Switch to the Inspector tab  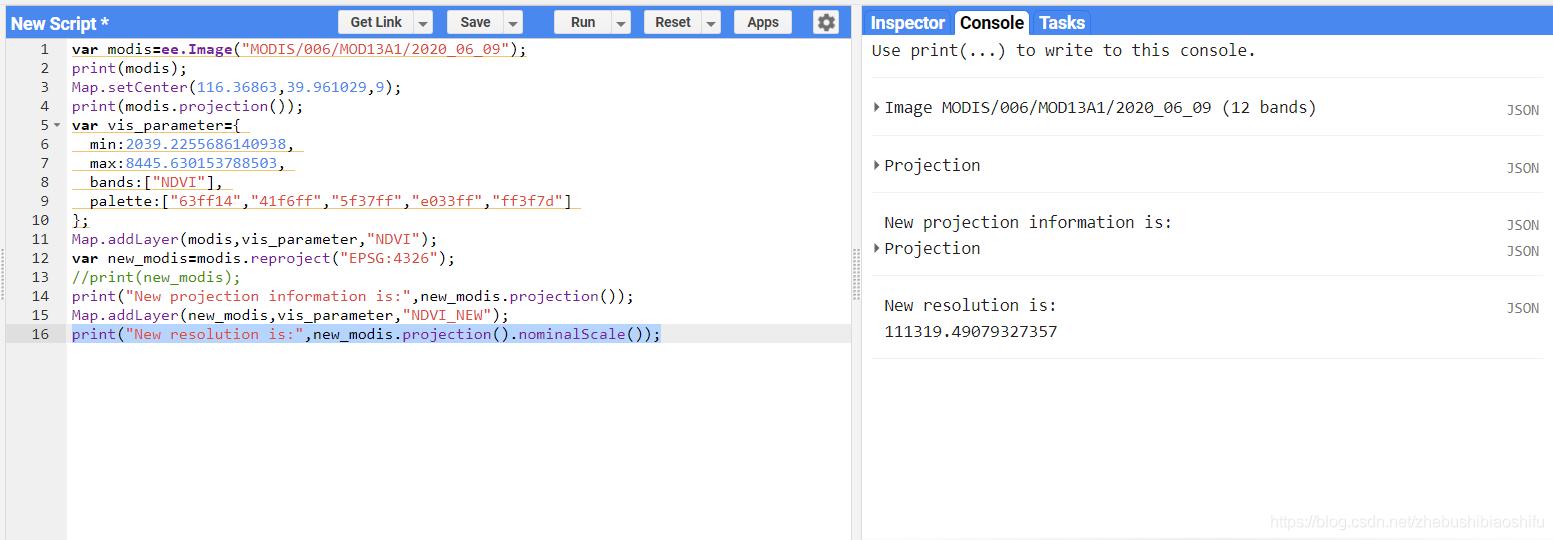coord(907,23)
